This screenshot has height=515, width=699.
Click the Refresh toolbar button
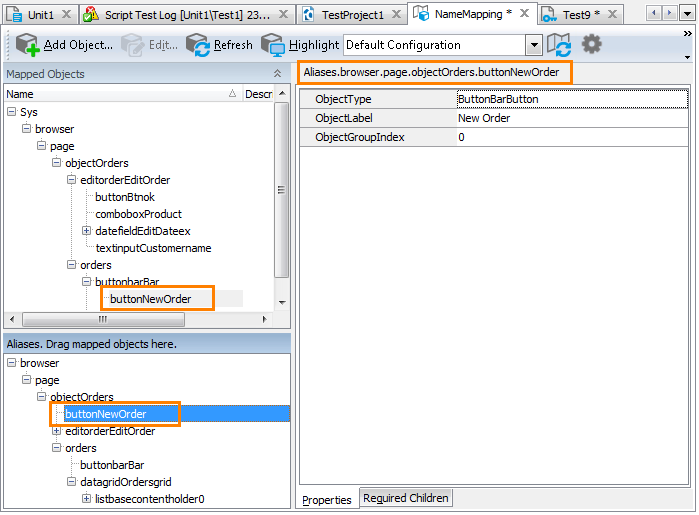tap(219, 45)
